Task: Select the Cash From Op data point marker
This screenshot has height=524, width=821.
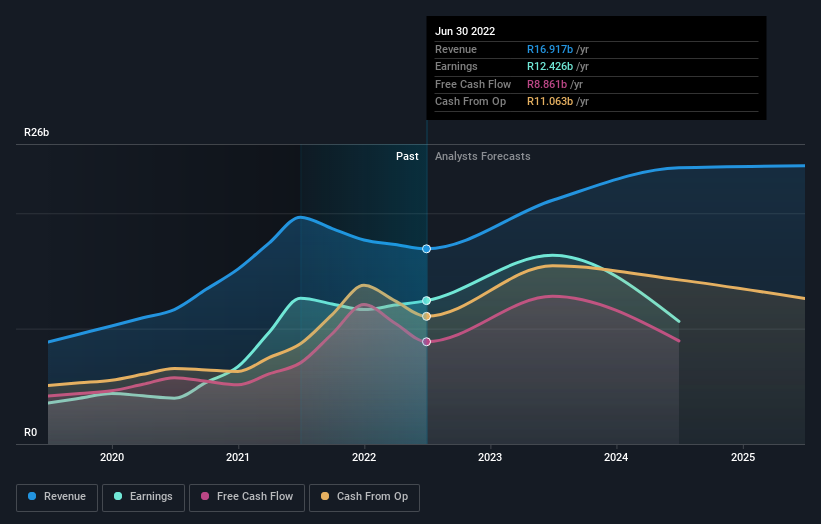Action: click(x=427, y=316)
